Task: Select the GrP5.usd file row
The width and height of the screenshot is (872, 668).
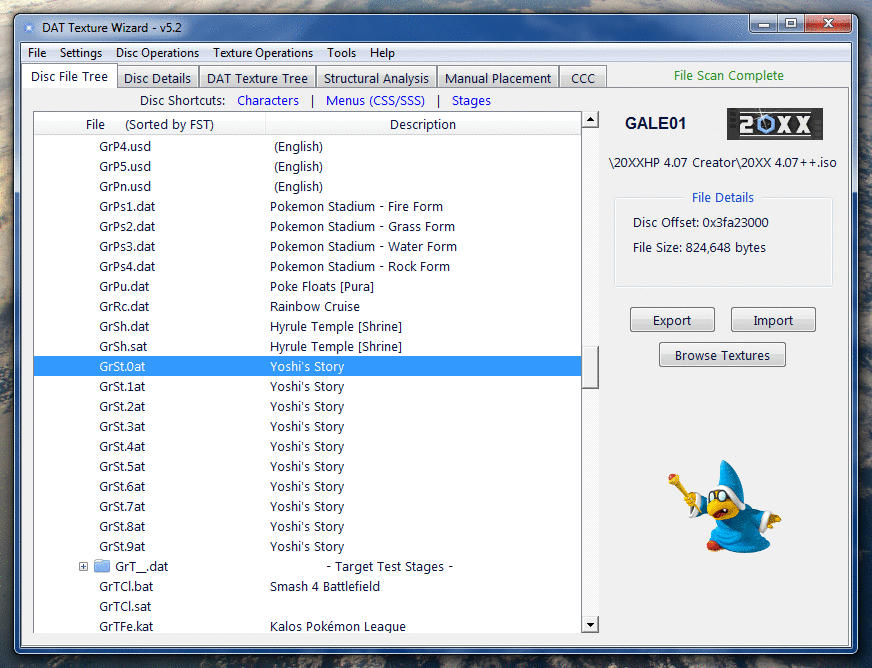Action: click(308, 167)
